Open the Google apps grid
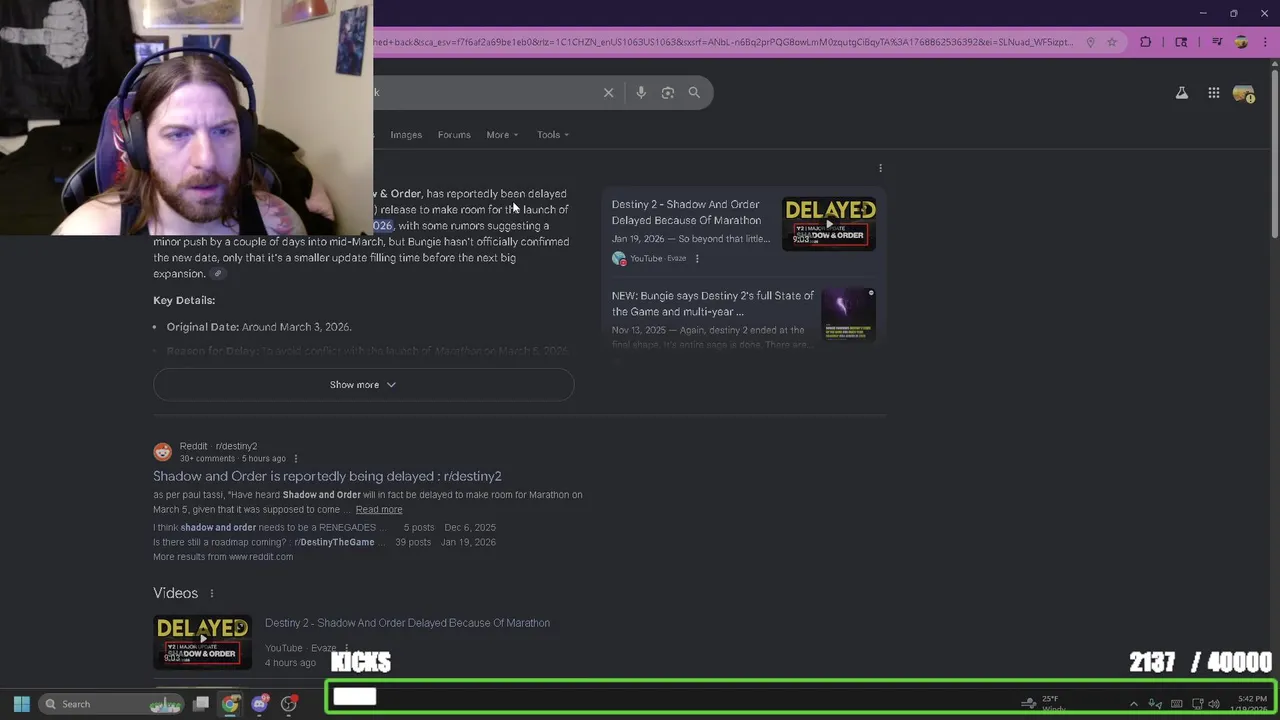 tap(1213, 93)
